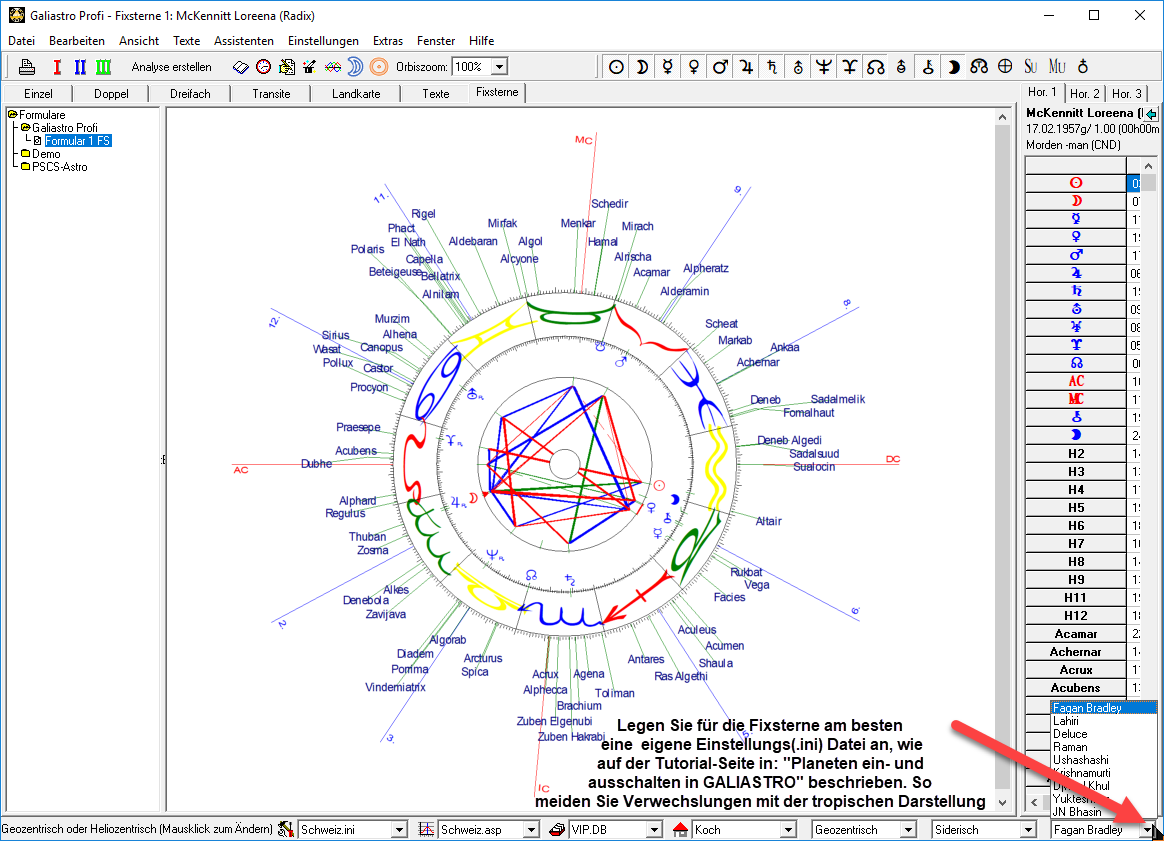
Task: Select the green triple chart III icon
Action: tap(103, 67)
